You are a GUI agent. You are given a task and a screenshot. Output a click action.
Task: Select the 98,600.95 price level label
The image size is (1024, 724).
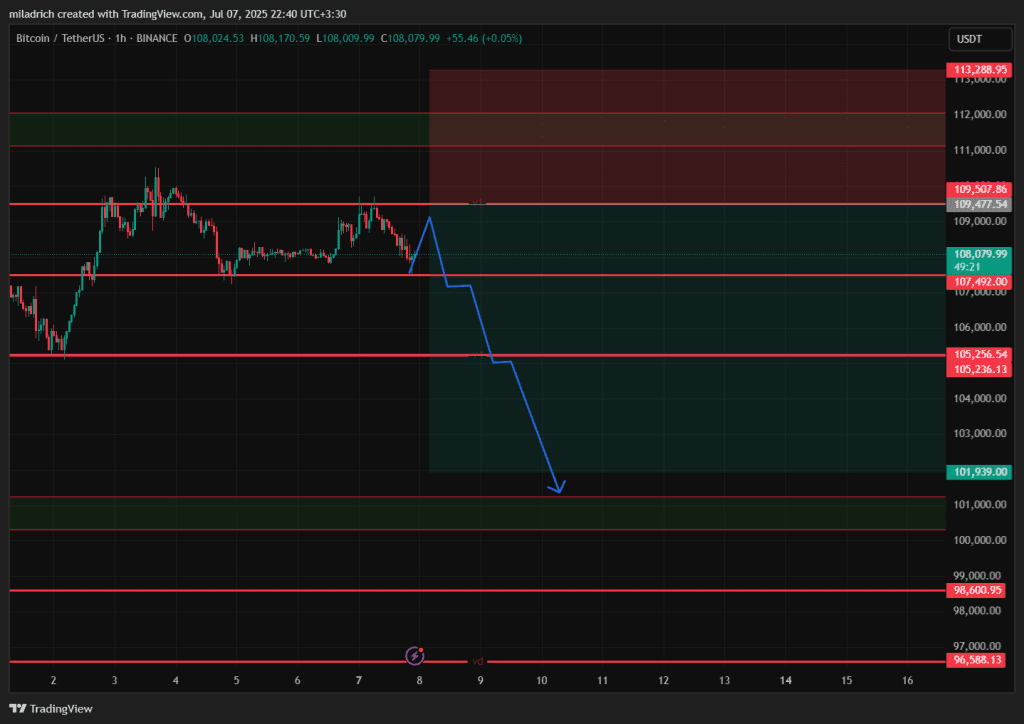point(979,591)
